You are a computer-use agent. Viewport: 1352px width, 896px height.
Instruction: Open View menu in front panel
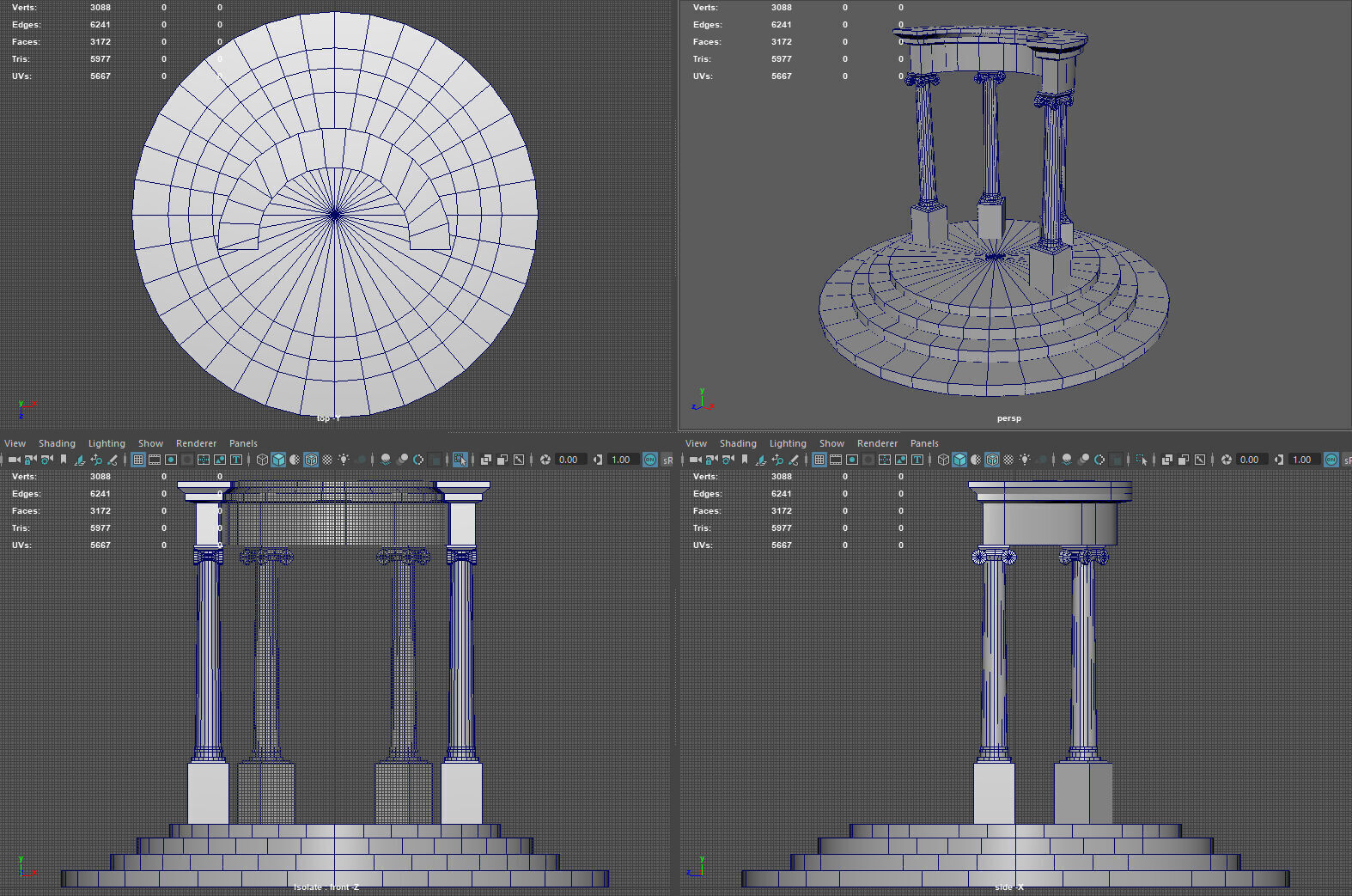(15, 443)
